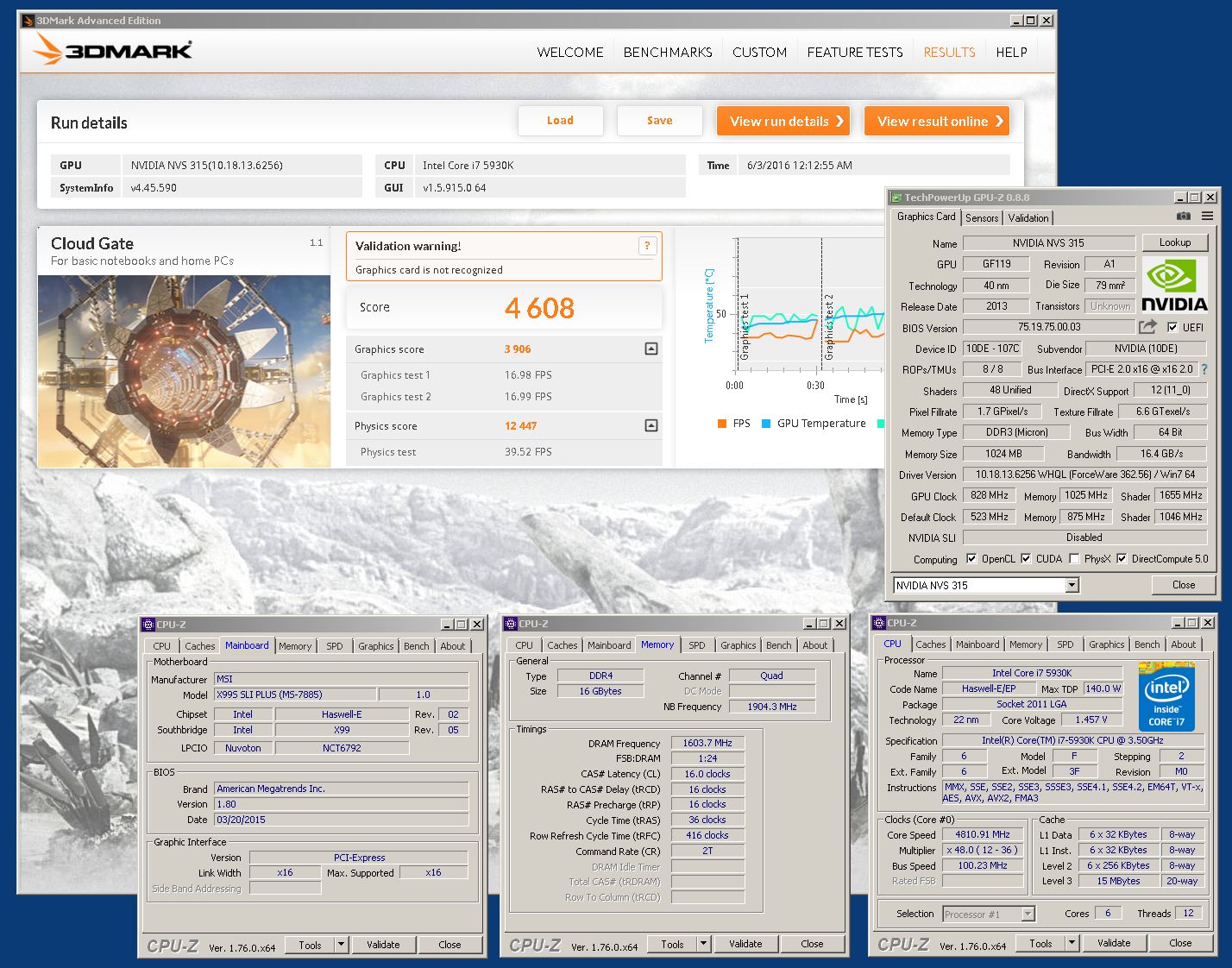
Task: Click Intel inside Core i7 logo
Action: (x=1166, y=695)
